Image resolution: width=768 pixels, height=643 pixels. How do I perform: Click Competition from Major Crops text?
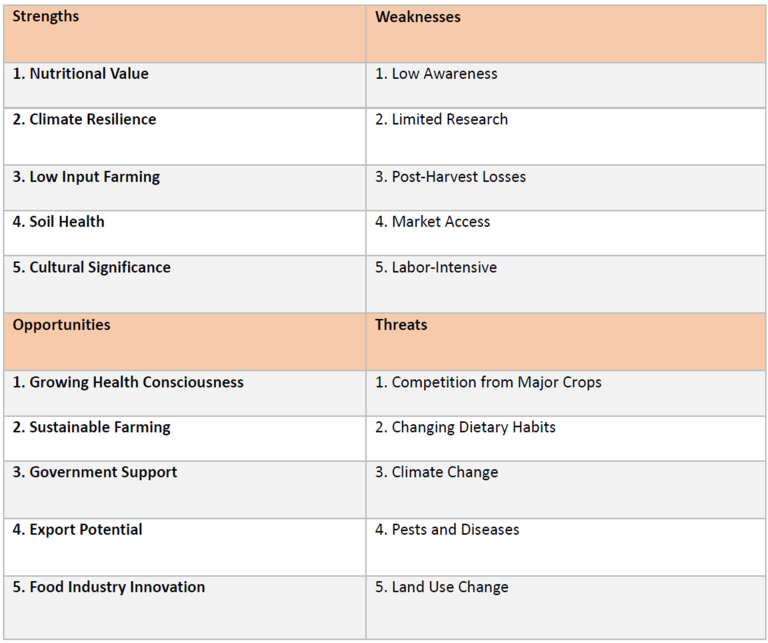(488, 382)
